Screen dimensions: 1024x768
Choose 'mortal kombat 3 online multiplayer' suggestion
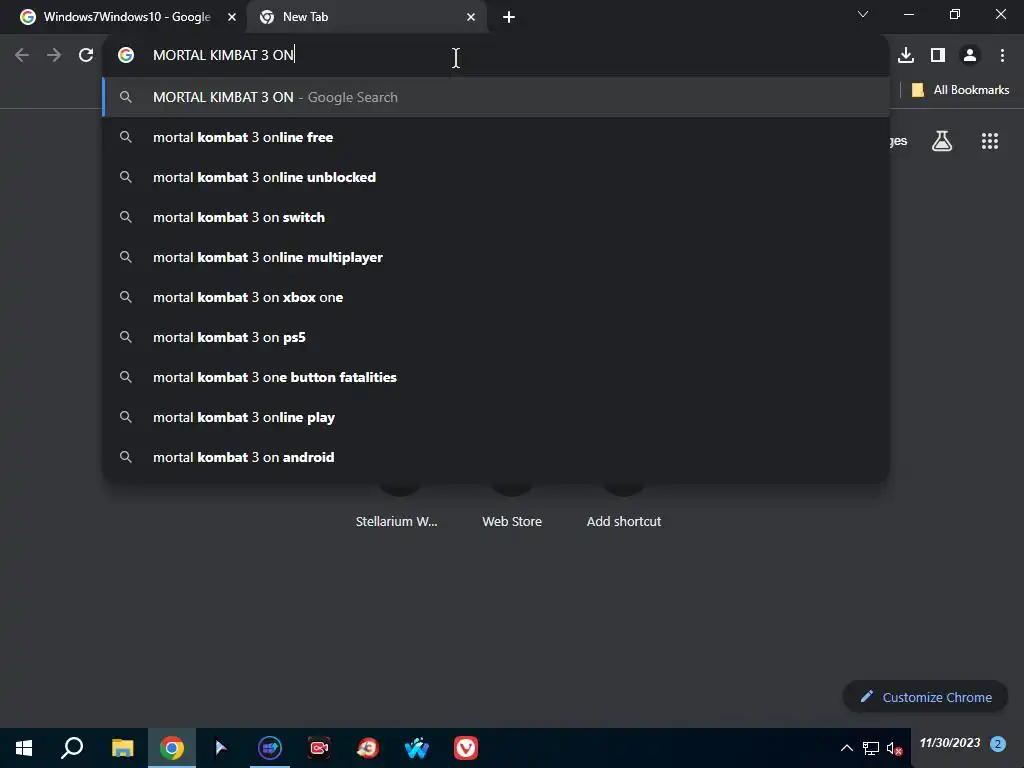(496, 257)
